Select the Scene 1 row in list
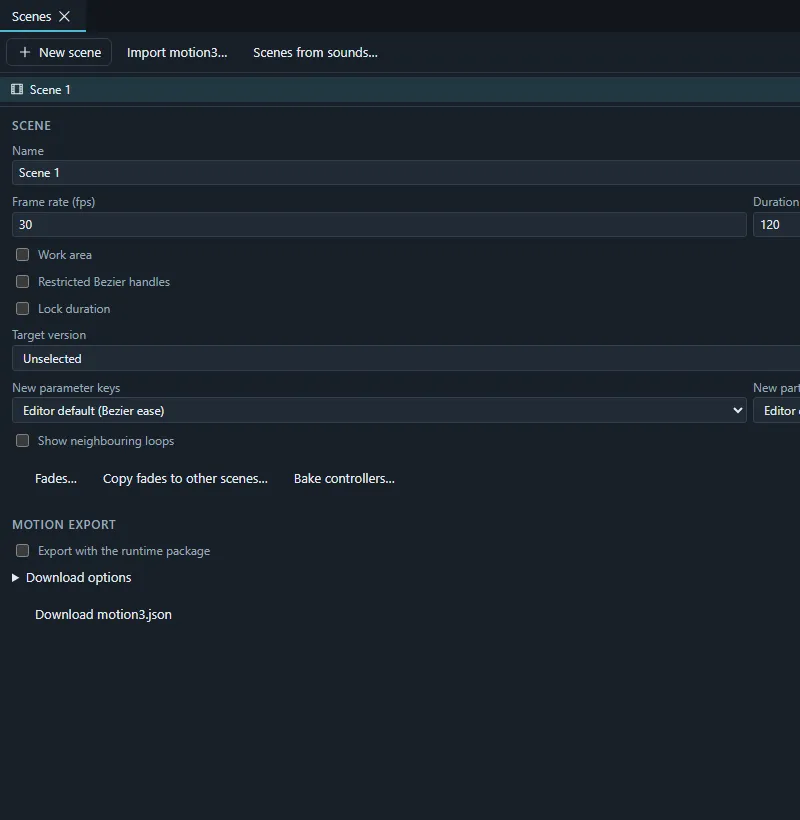This screenshot has height=820, width=800. (400, 89)
